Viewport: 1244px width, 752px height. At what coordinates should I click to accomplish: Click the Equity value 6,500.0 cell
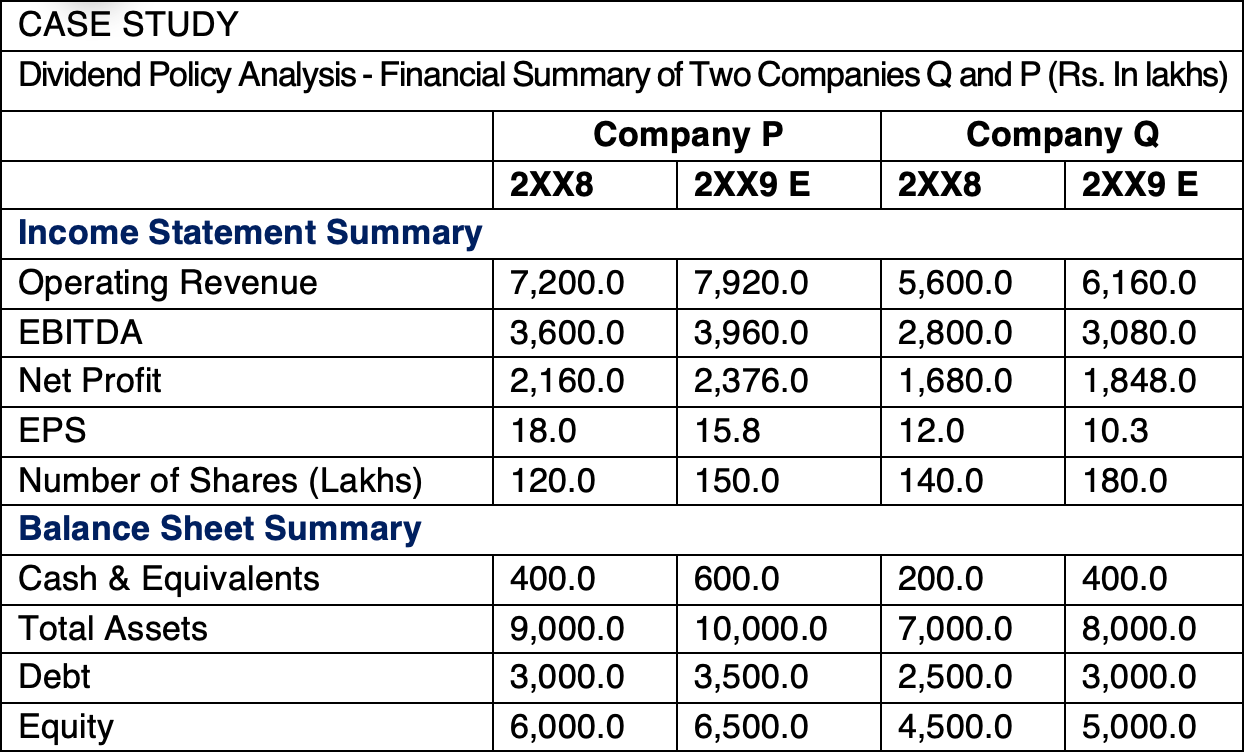click(x=779, y=726)
